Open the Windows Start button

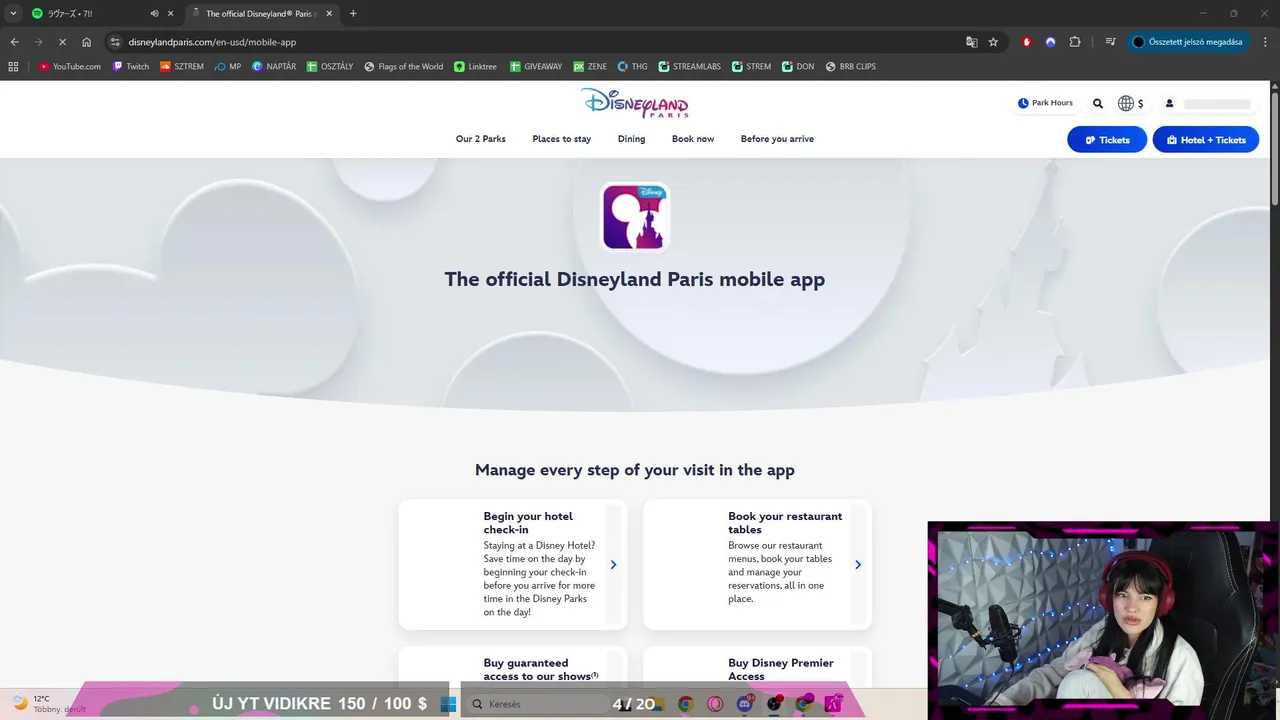coord(448,704)
